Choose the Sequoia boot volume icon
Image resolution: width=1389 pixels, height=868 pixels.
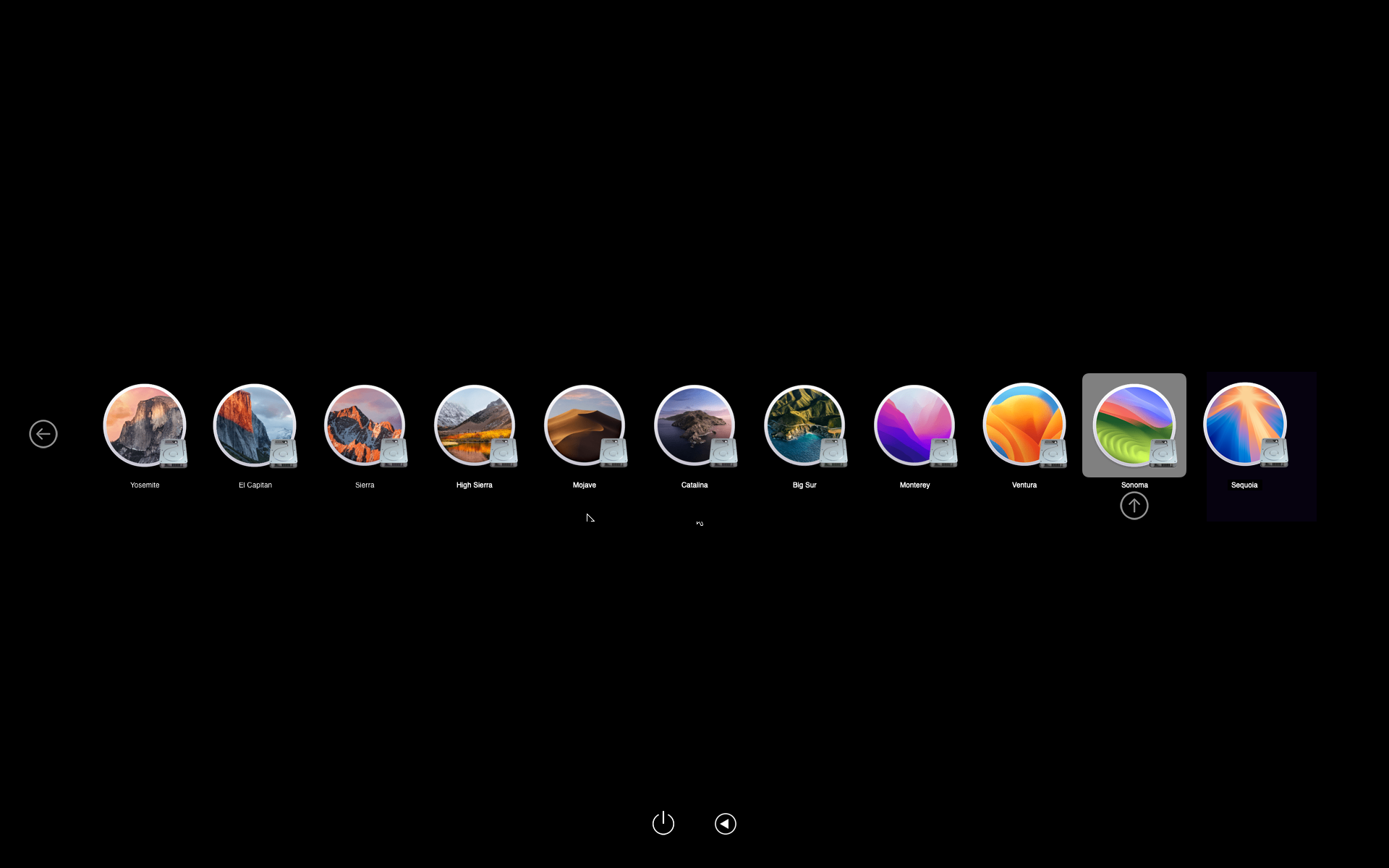(x=1244, y=425)
